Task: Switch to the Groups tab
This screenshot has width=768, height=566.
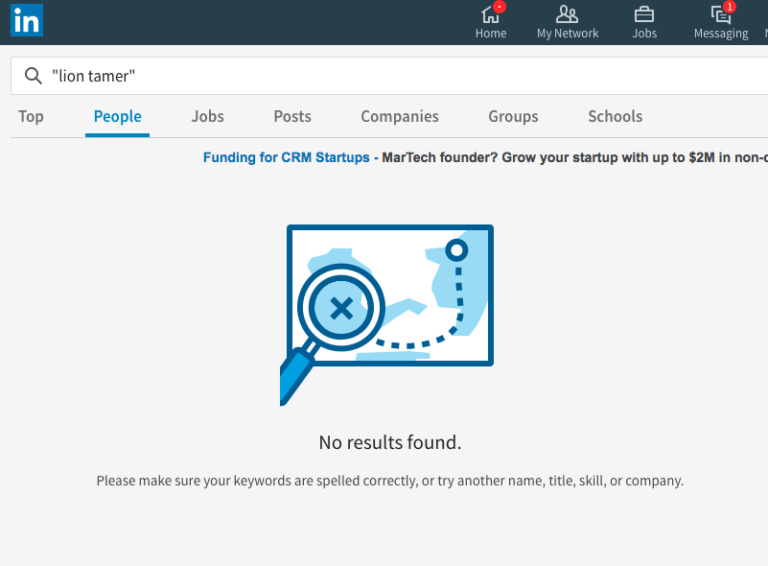Action: [x=513, y=117]
